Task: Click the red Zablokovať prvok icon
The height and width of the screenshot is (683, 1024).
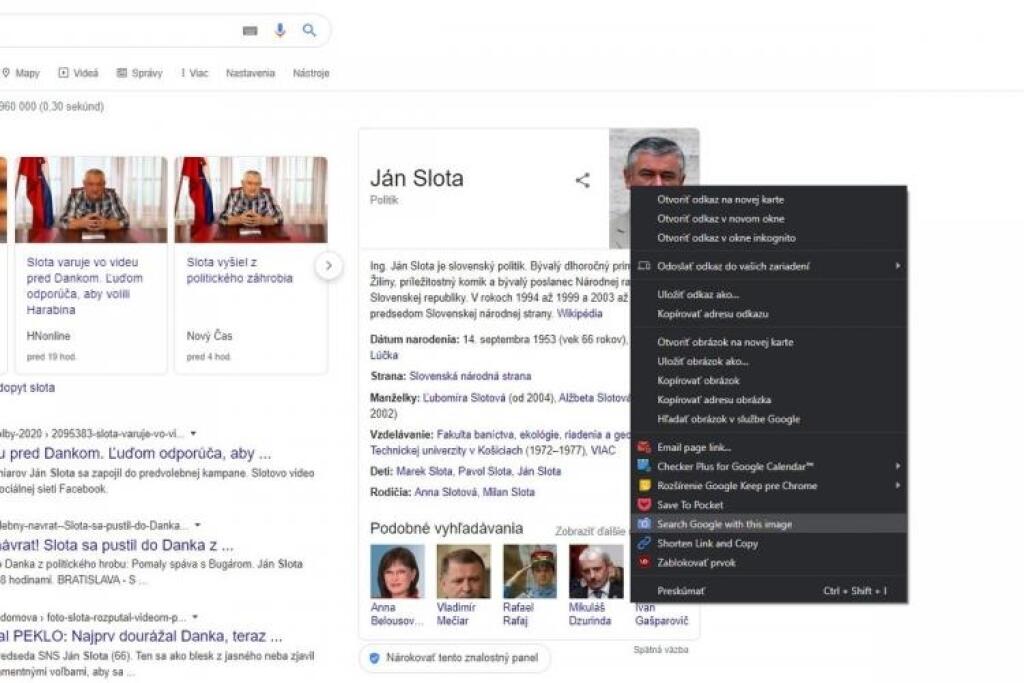Action: 644,562
